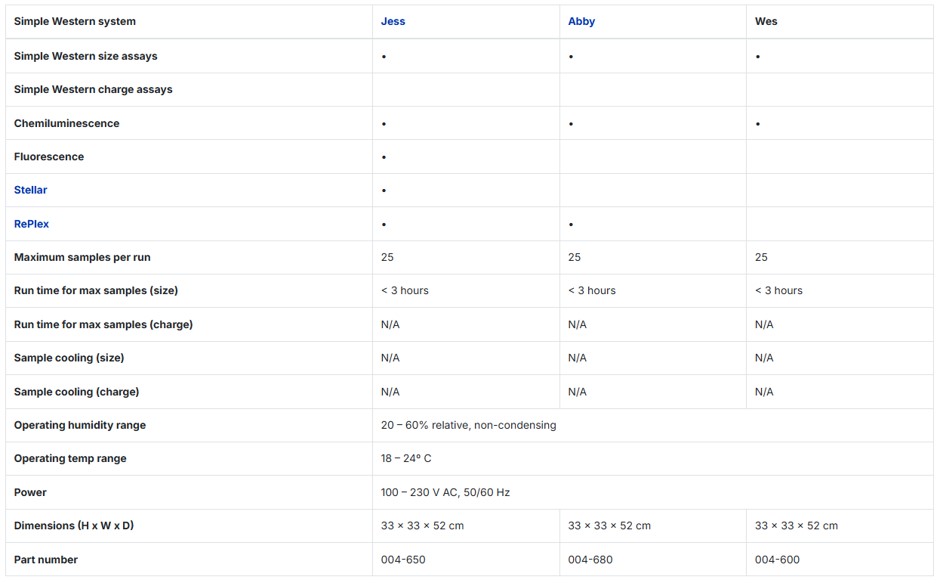Click the Chemiluminescence row label
The height and width of the screenshot is (583, 940).
67,123
